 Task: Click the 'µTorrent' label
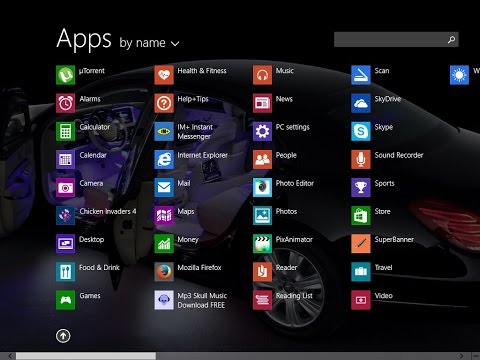92,71
